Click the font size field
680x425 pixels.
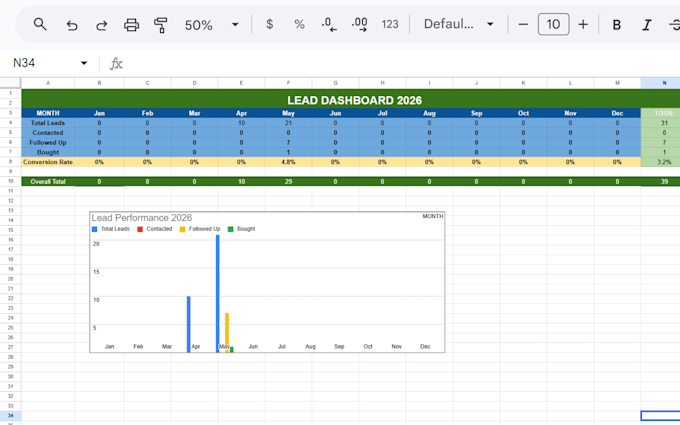[x=553, y=24]
